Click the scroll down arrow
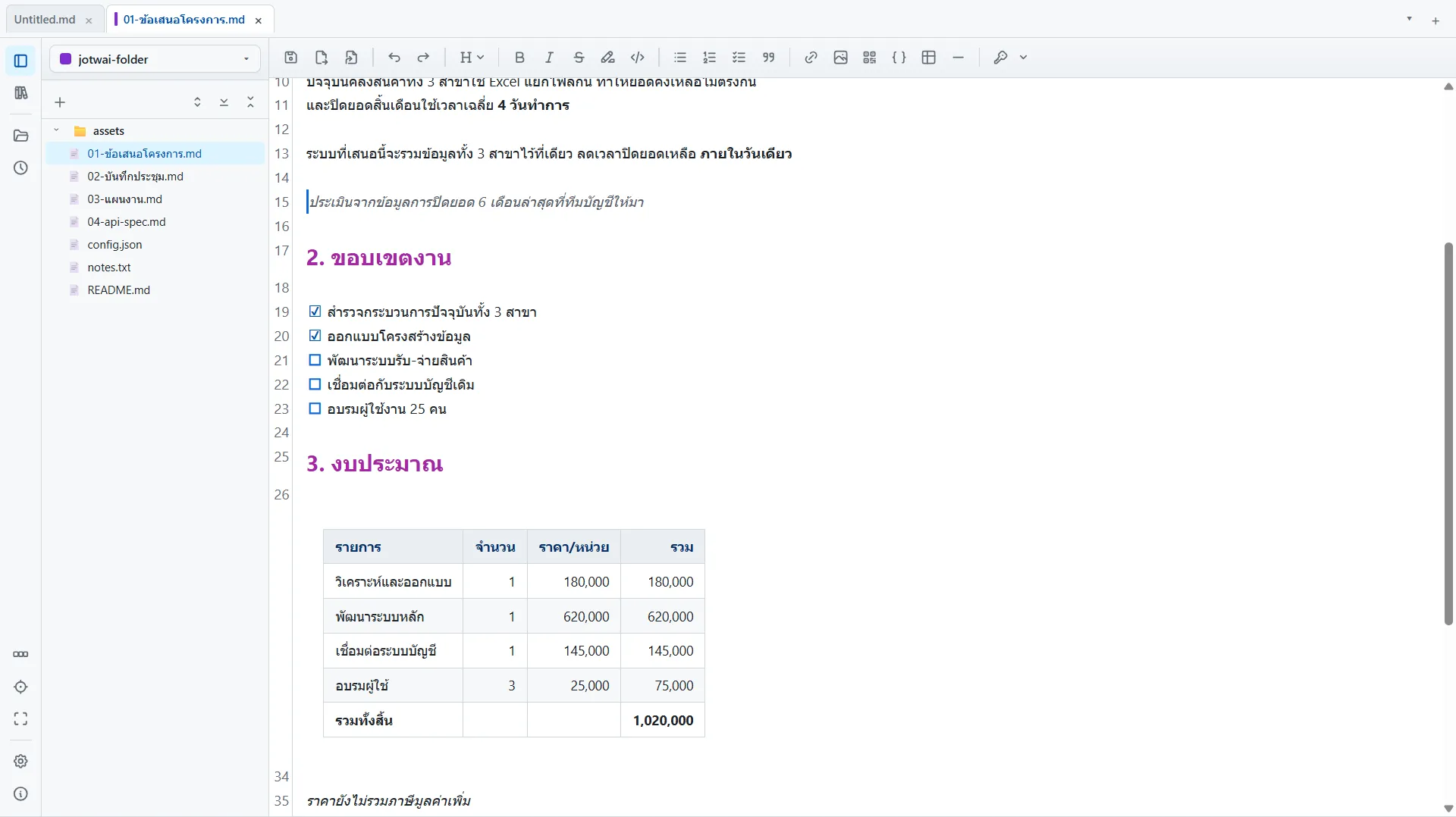Image resolution: width=1456 pixels, height=817 pixels. tap(1448, 809)
